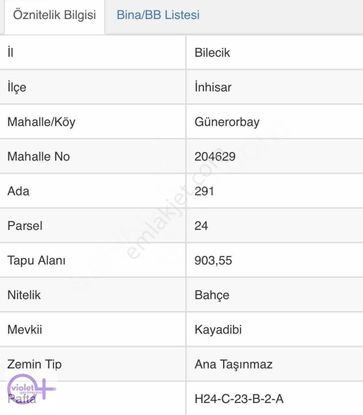The height and width of the screenshot is (415, 363).
Task: Click the Nitelik value Bahçe
Action: pyautogui.click(x=212, y=295)
